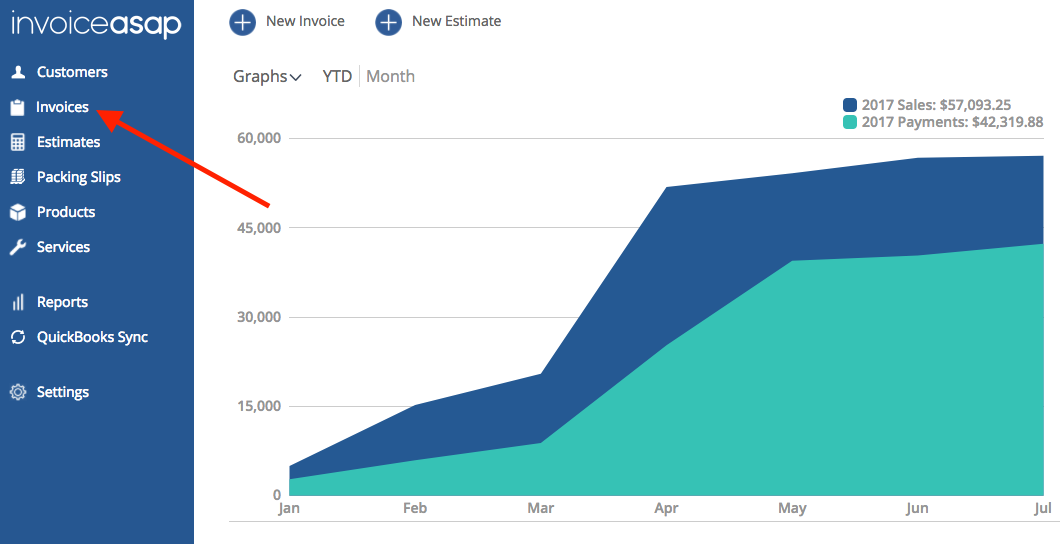Click the New Estimate plus icon
Viewport: 1060px width, 544px height.
tap(388, 21)
